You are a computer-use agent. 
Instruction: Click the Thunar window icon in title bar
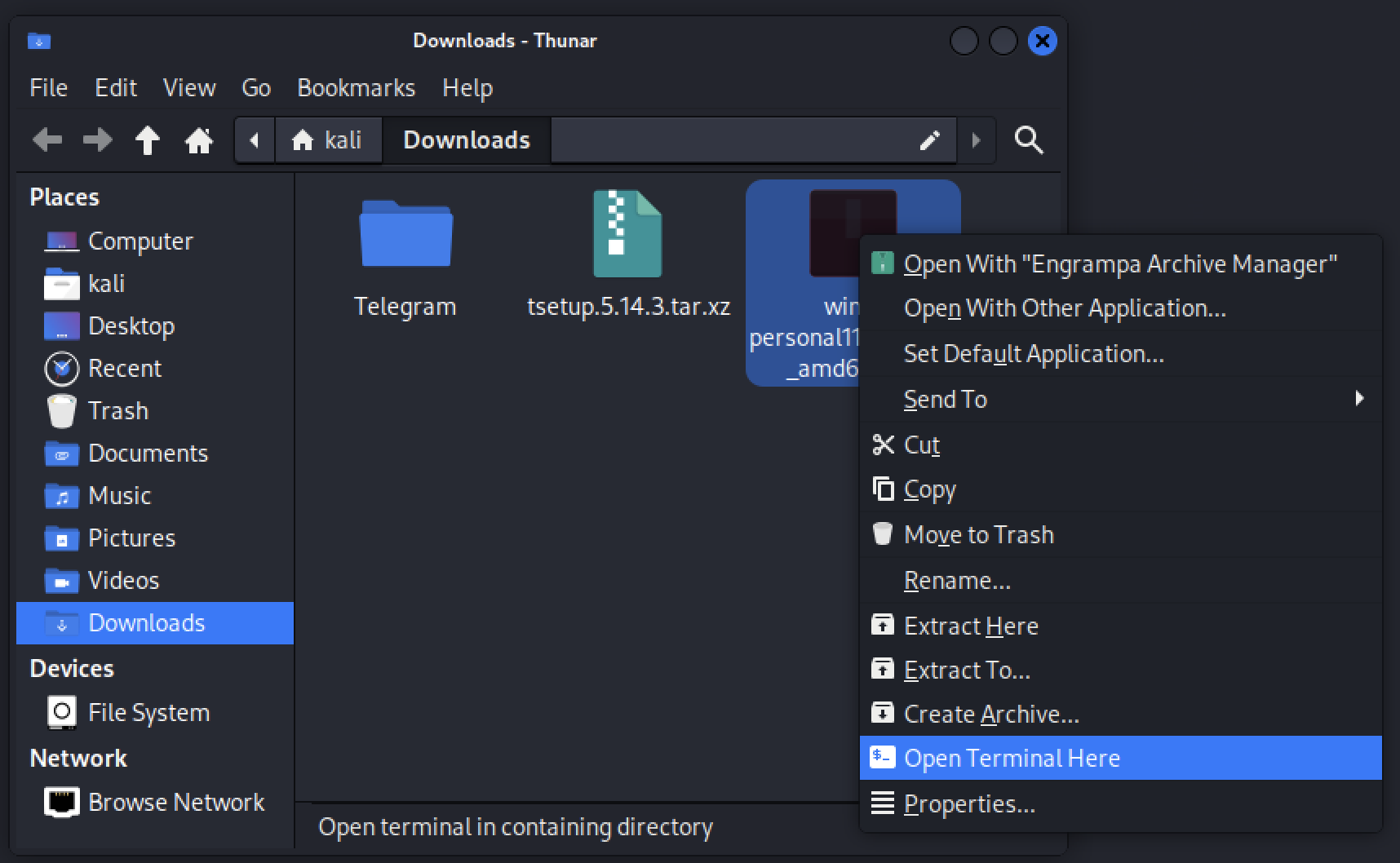click(38, 41)
